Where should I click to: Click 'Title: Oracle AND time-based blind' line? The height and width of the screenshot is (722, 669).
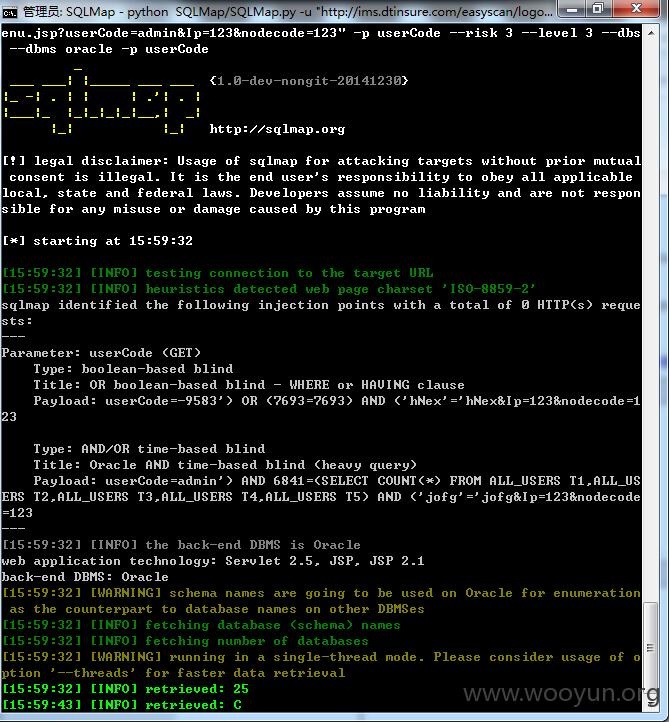225,465
